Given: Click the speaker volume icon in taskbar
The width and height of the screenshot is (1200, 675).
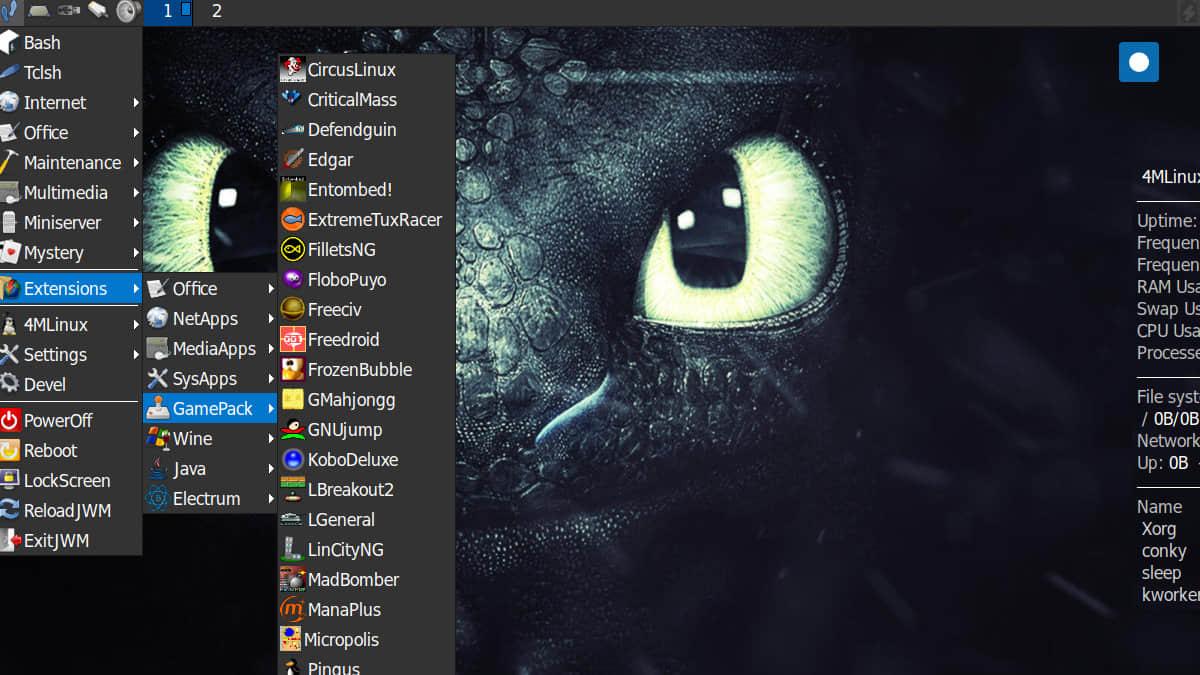Looking at the screenshot, I should pyautogui.click(x=127, y=11).
